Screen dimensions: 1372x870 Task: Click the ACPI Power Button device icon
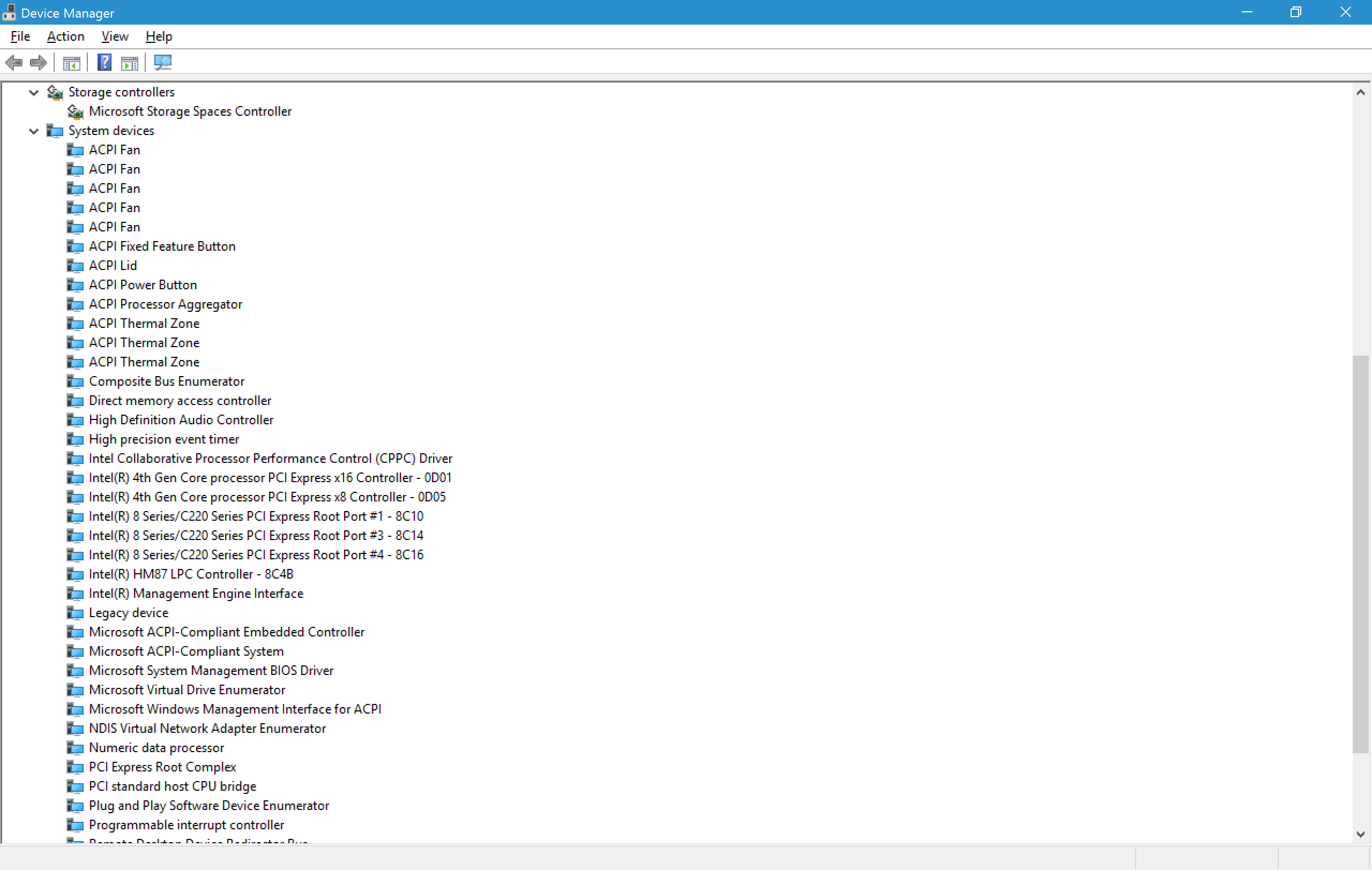(75, 285)
